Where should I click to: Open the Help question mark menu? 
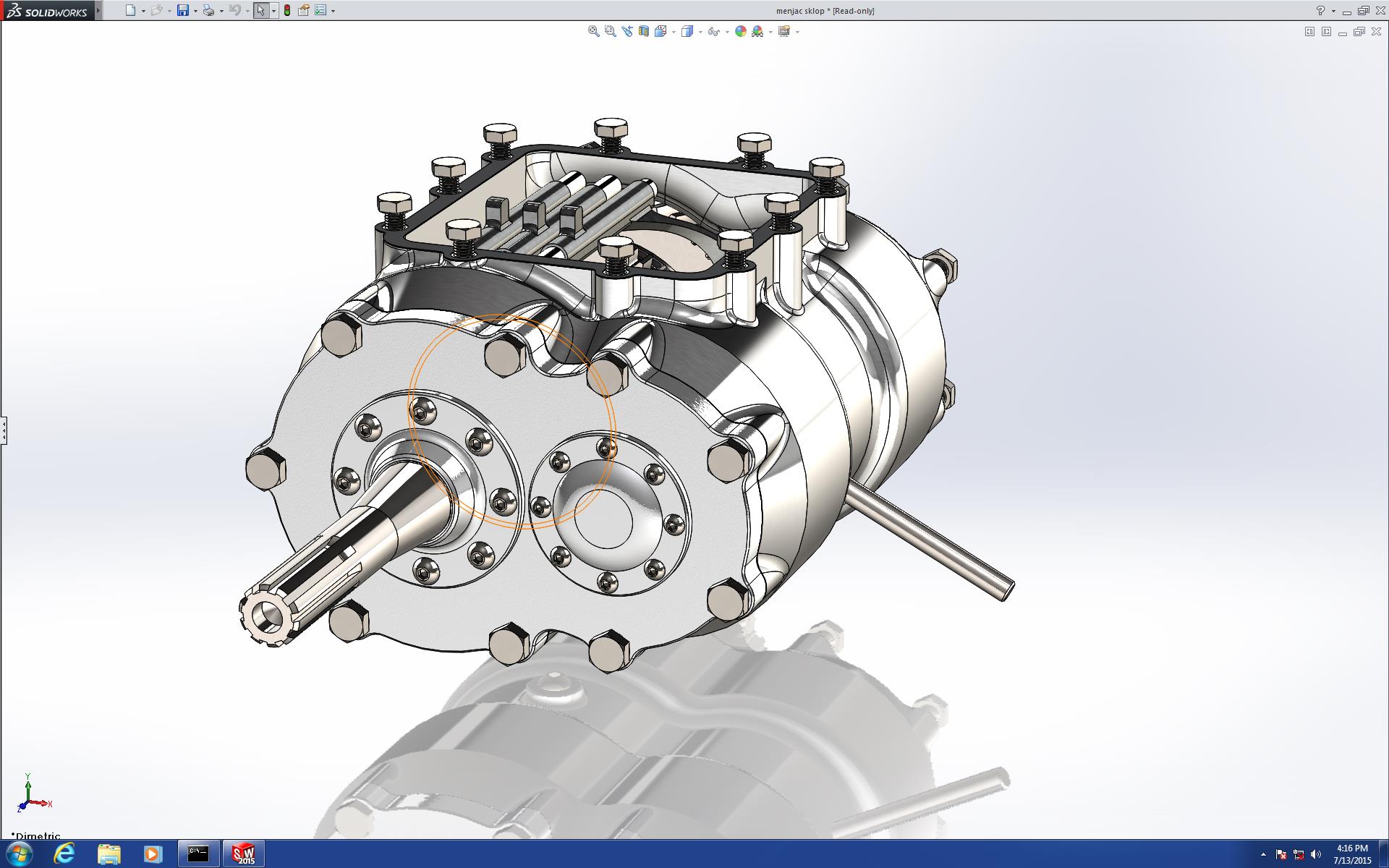click(1320, 10)
